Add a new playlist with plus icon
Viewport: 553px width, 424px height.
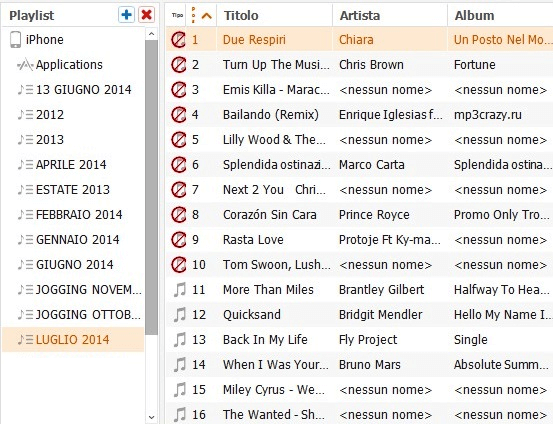click(x=126, y=15)
